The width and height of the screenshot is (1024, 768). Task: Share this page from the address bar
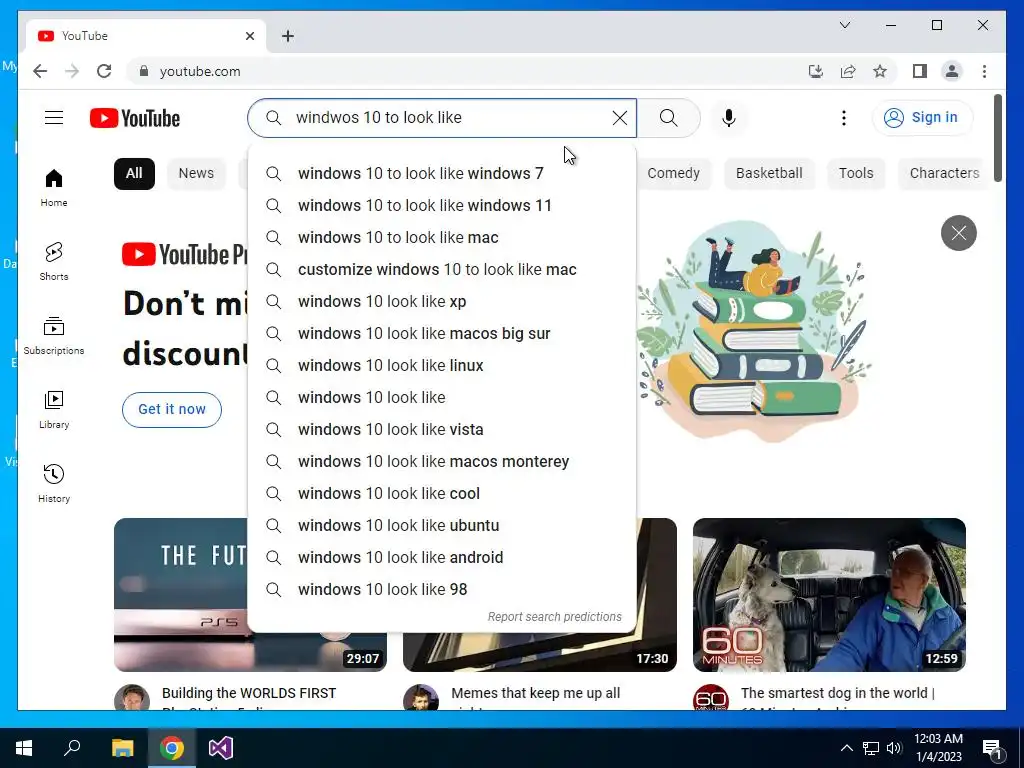848,71
